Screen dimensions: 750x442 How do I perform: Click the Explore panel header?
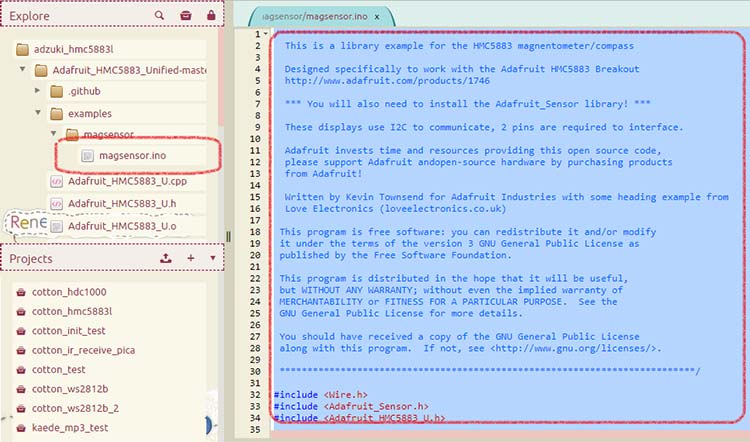point(112,15)
